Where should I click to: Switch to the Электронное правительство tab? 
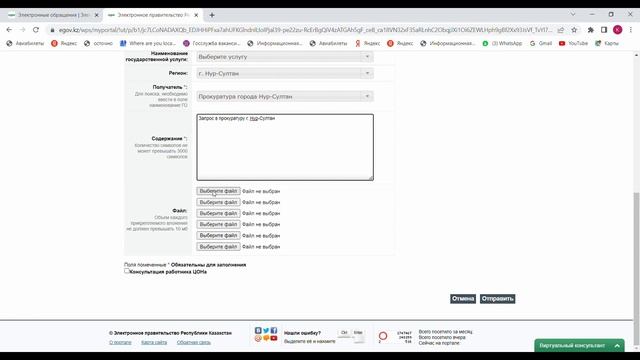(x=153, y=15)
